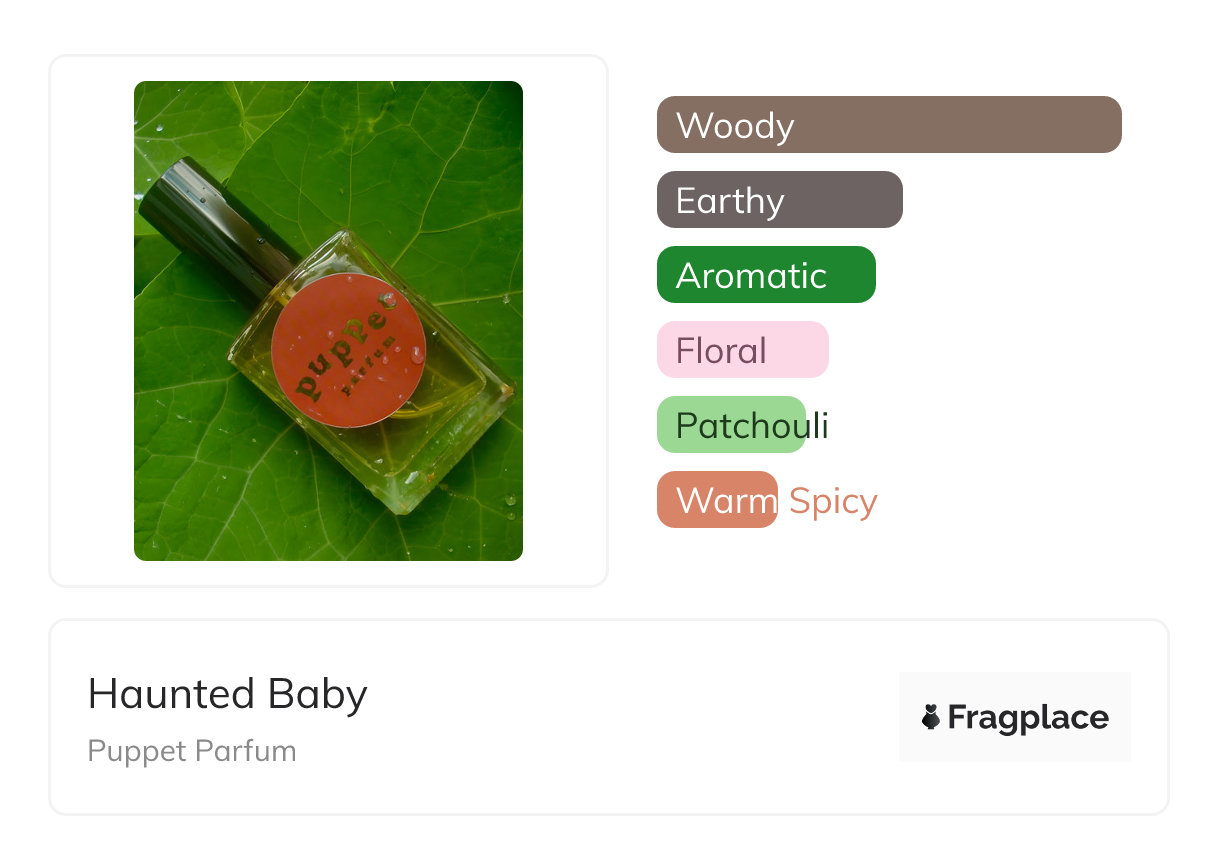
Task: Click the word Spicy outside the bar
Action: pos(833,501)
